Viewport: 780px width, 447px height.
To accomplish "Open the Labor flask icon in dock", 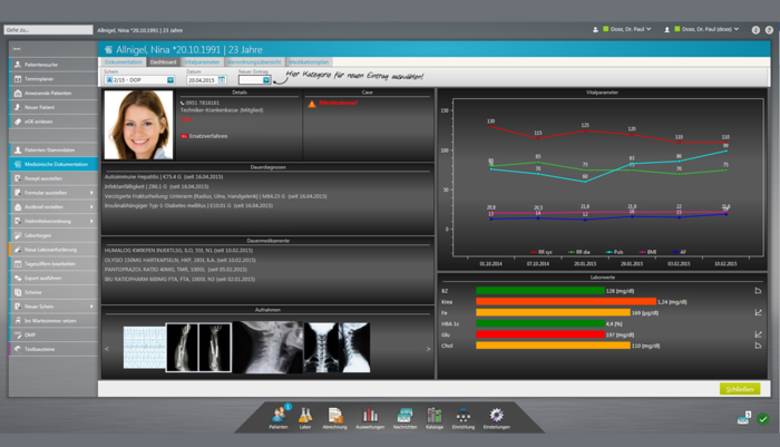I will point(305,414).
